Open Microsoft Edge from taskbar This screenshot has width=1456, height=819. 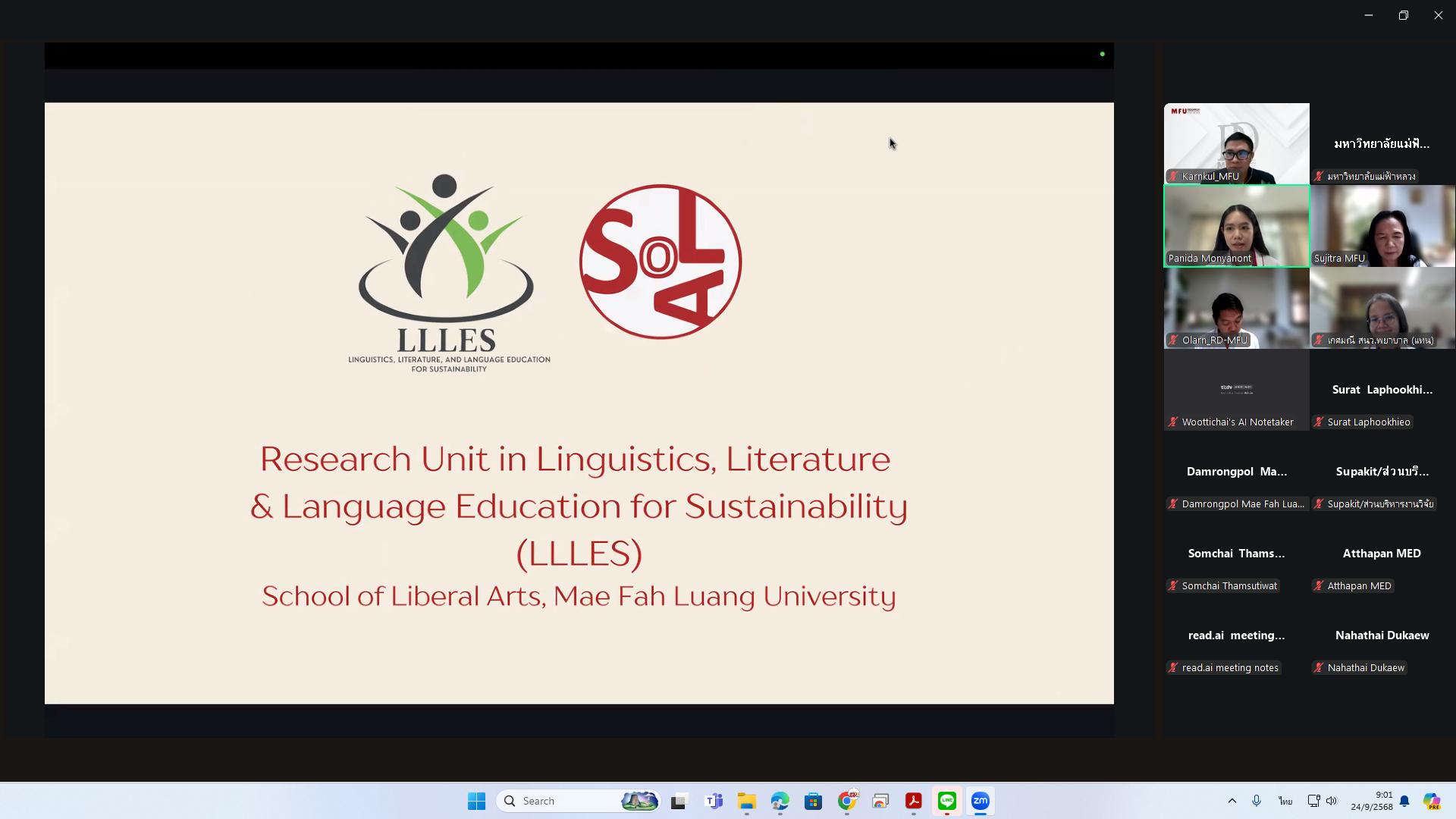(x=780, y=801)
